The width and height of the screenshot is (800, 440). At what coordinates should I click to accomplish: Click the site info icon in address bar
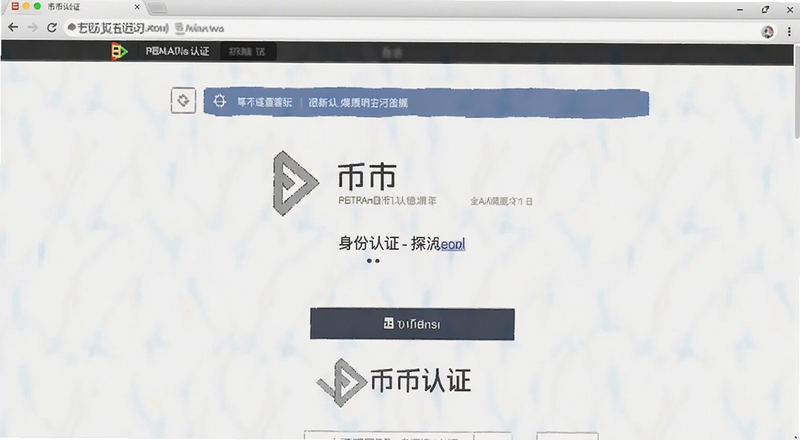point(72,28)
